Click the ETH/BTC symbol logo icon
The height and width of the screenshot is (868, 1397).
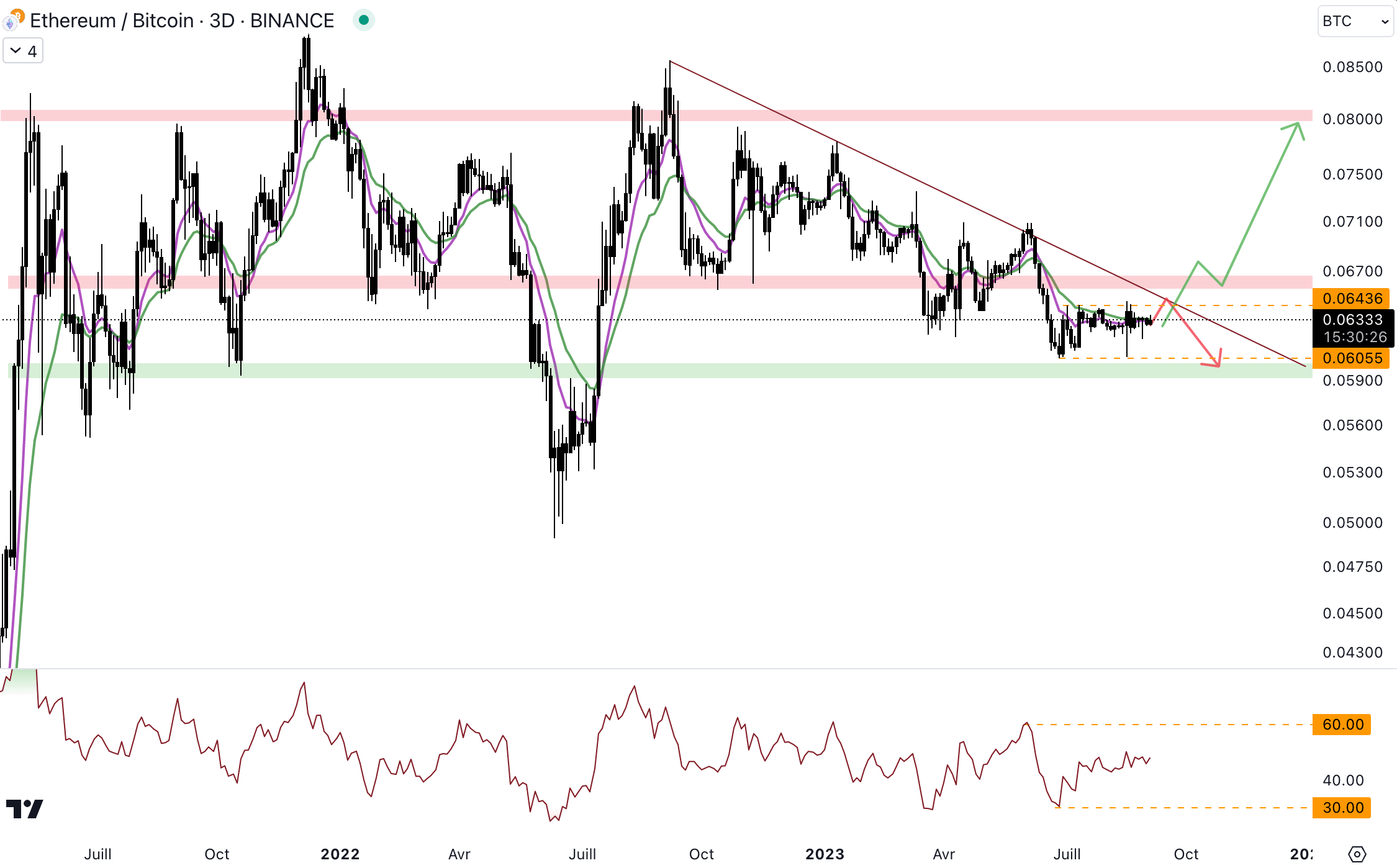[x=13, y=20]
